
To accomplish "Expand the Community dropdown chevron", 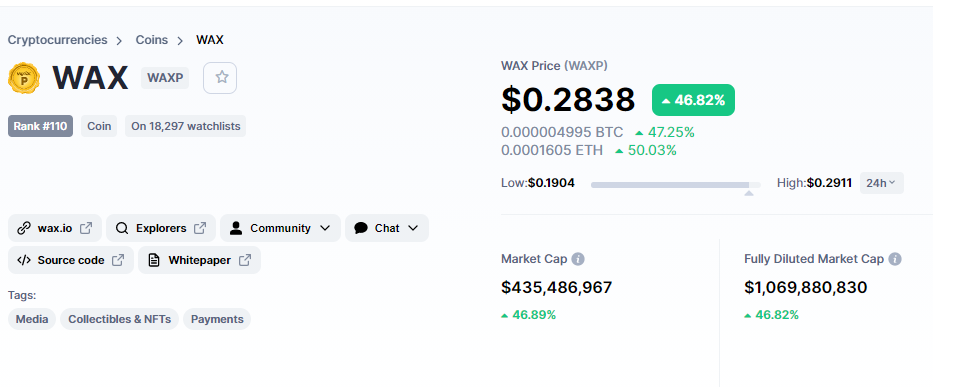I will pos(325,228).
